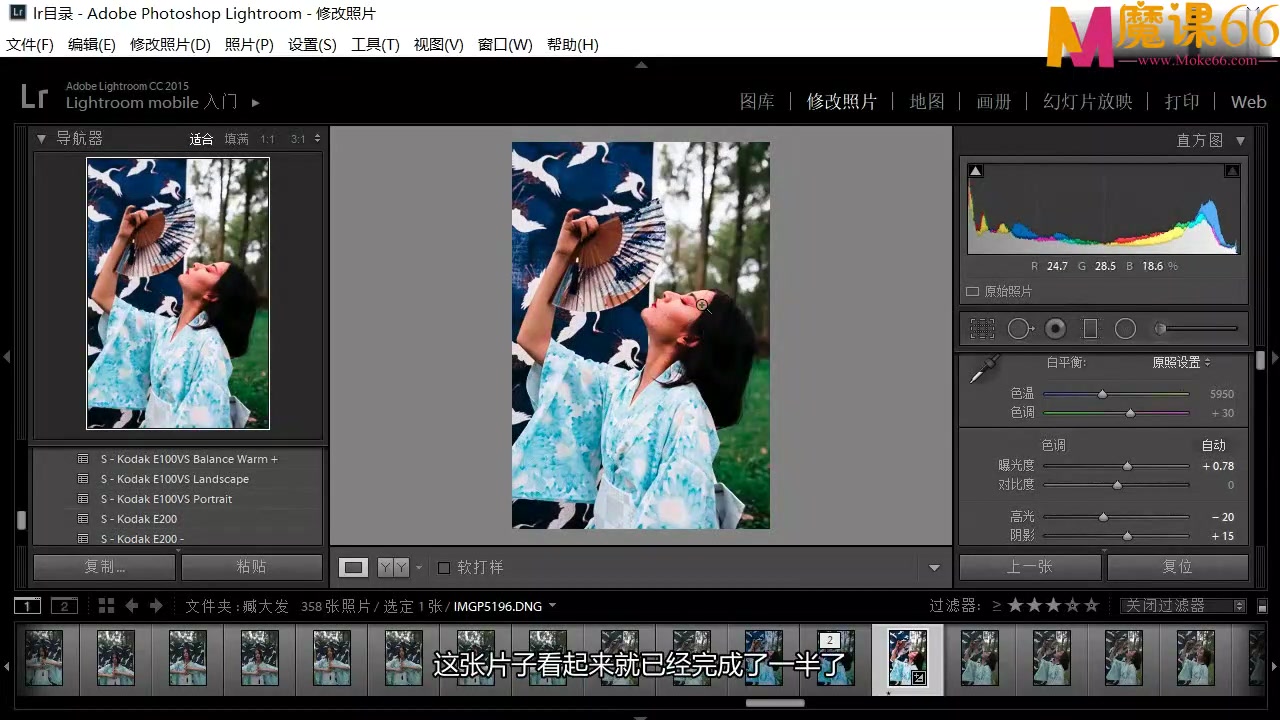This screenshot has width=1280, height=720.
Task: Select the Graduated Filter tool
Action: coord(1090,328)
